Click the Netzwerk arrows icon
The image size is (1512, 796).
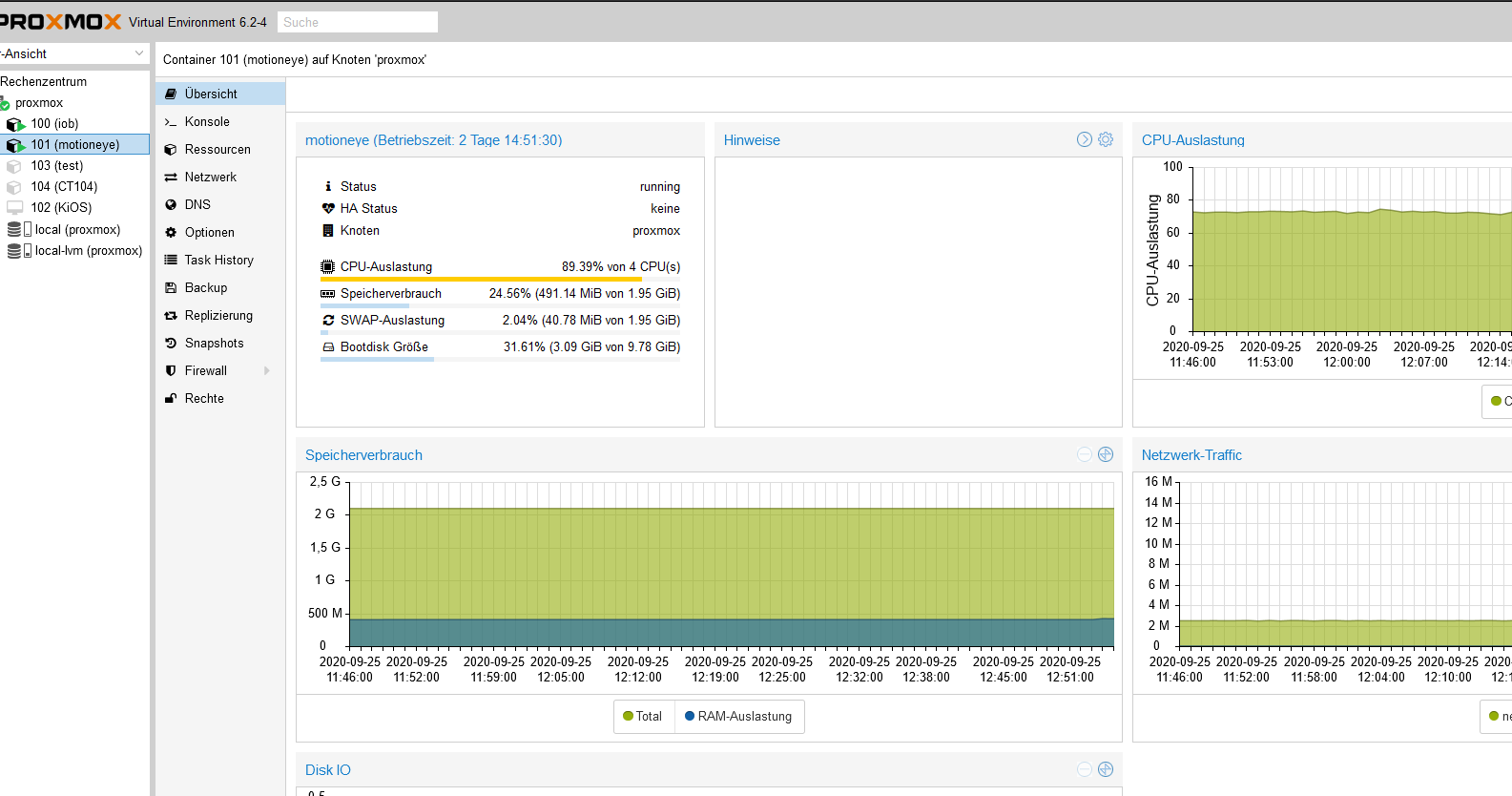(171, 177)
